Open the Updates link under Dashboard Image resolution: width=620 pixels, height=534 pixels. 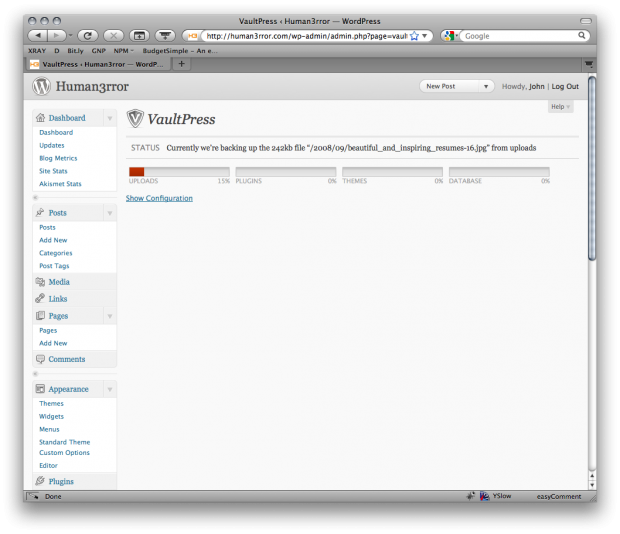click(x=52, y=145)
